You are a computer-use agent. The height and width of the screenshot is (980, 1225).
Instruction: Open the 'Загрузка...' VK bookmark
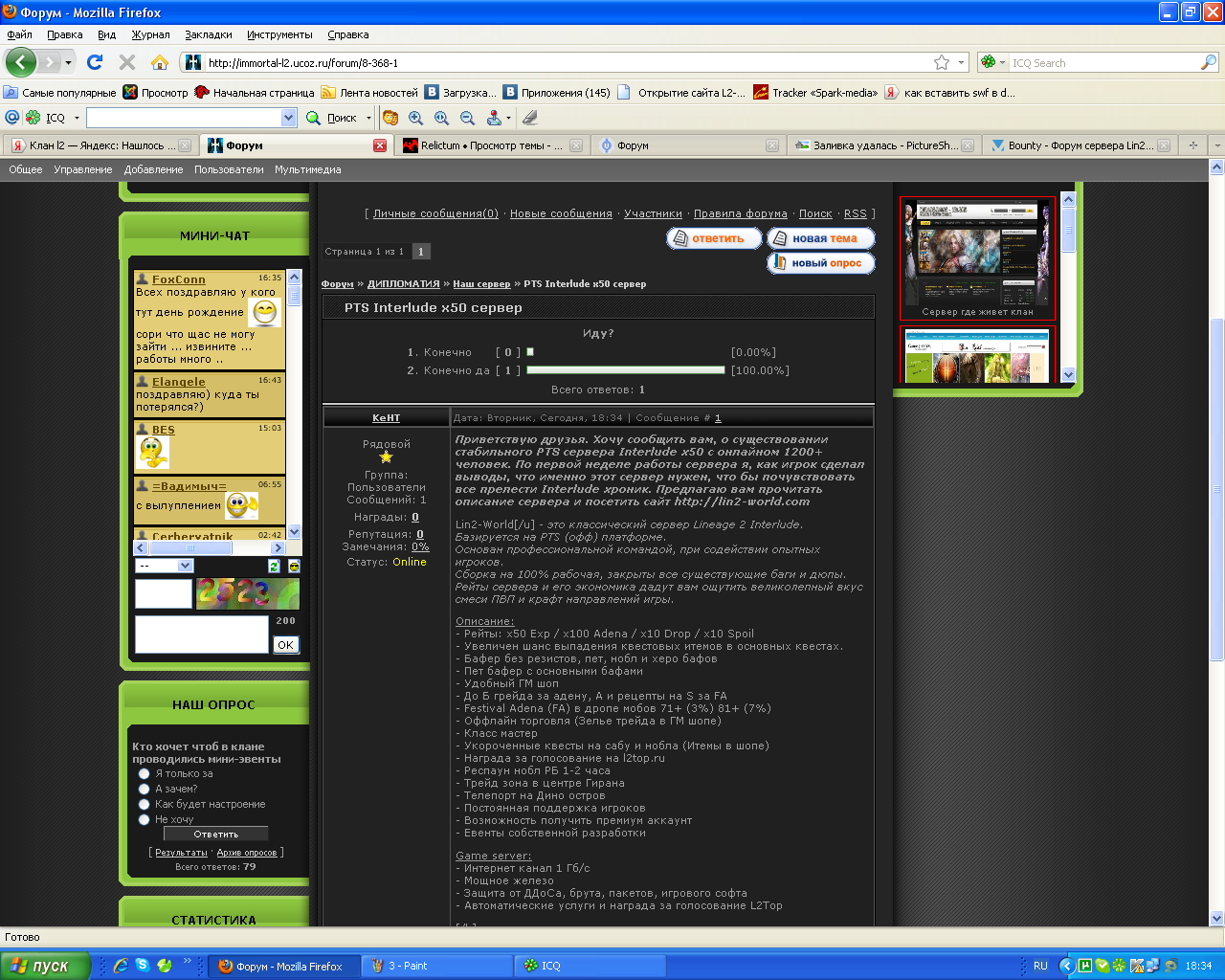[460, 93]
